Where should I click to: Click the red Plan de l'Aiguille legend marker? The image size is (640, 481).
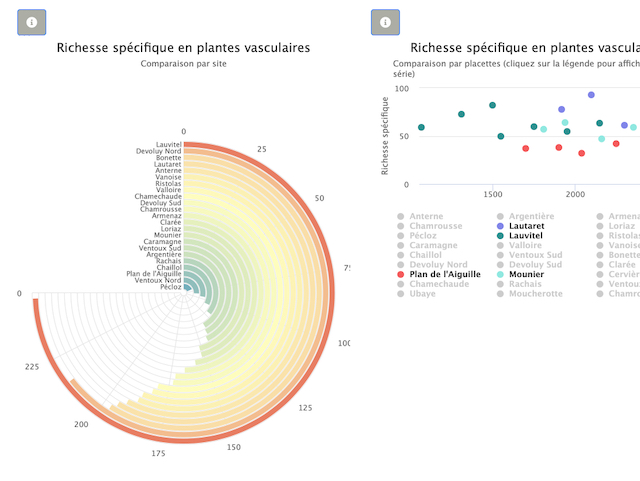click(401, 274)
